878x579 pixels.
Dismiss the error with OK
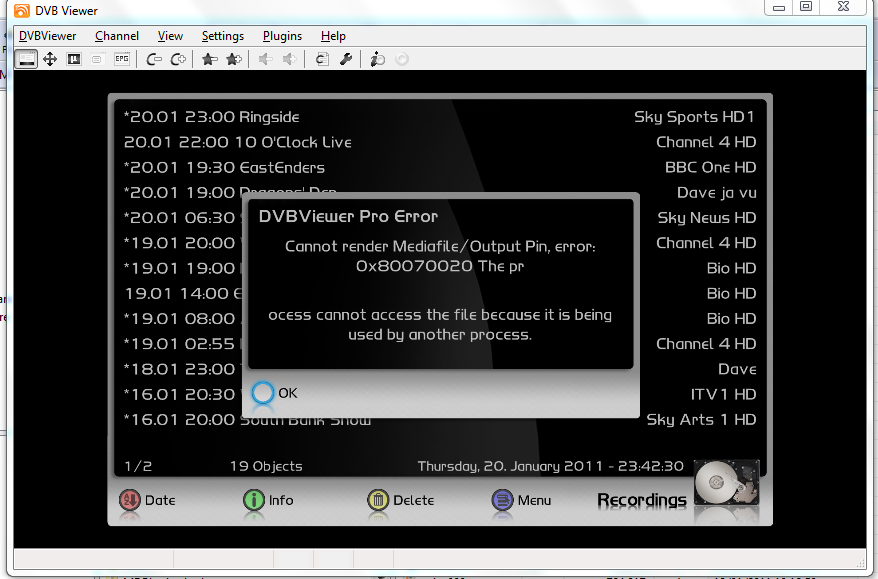[274, 393]
